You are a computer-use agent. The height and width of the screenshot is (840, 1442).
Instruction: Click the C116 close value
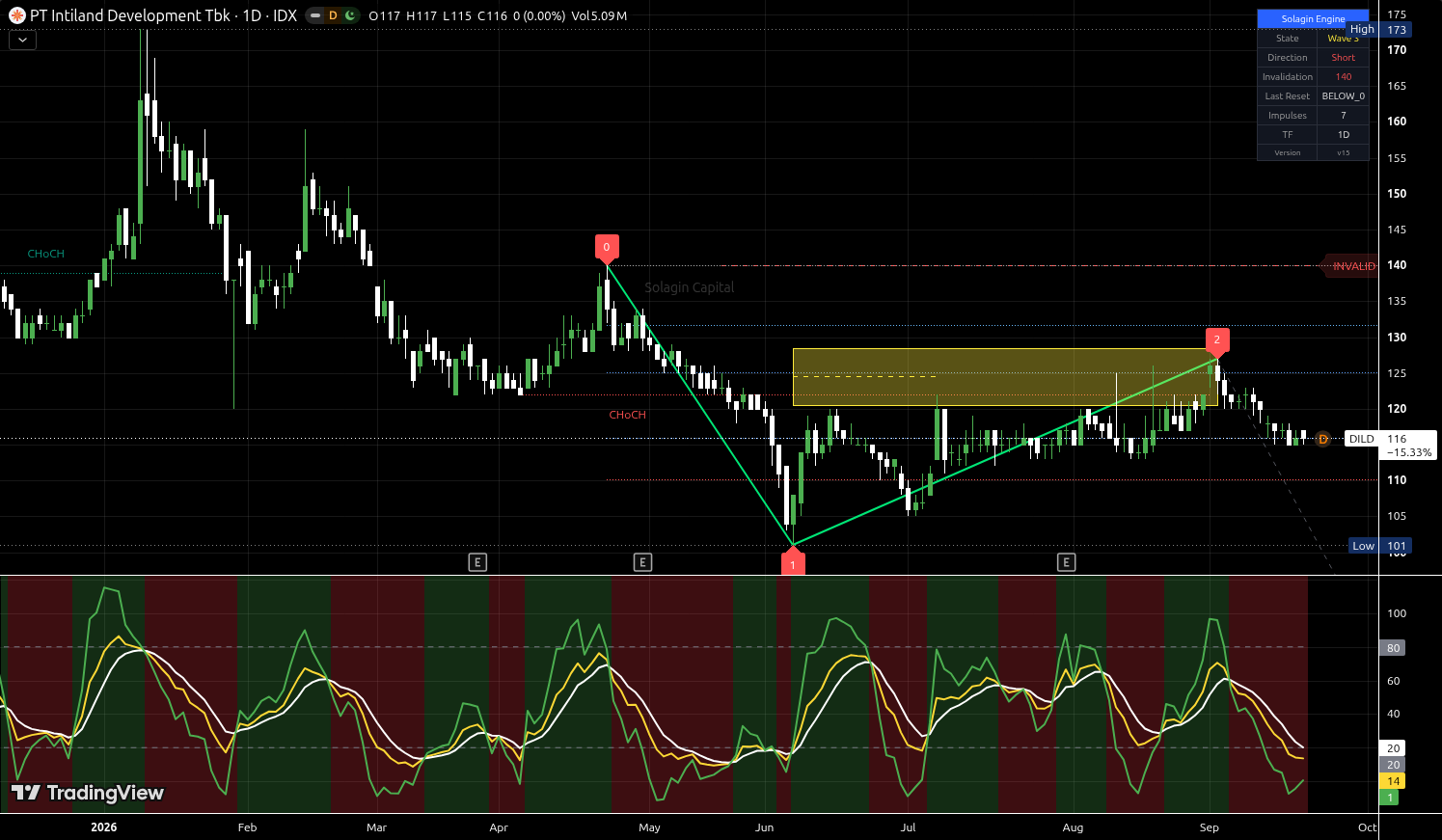pyautogui.click(x=493, y=15)
